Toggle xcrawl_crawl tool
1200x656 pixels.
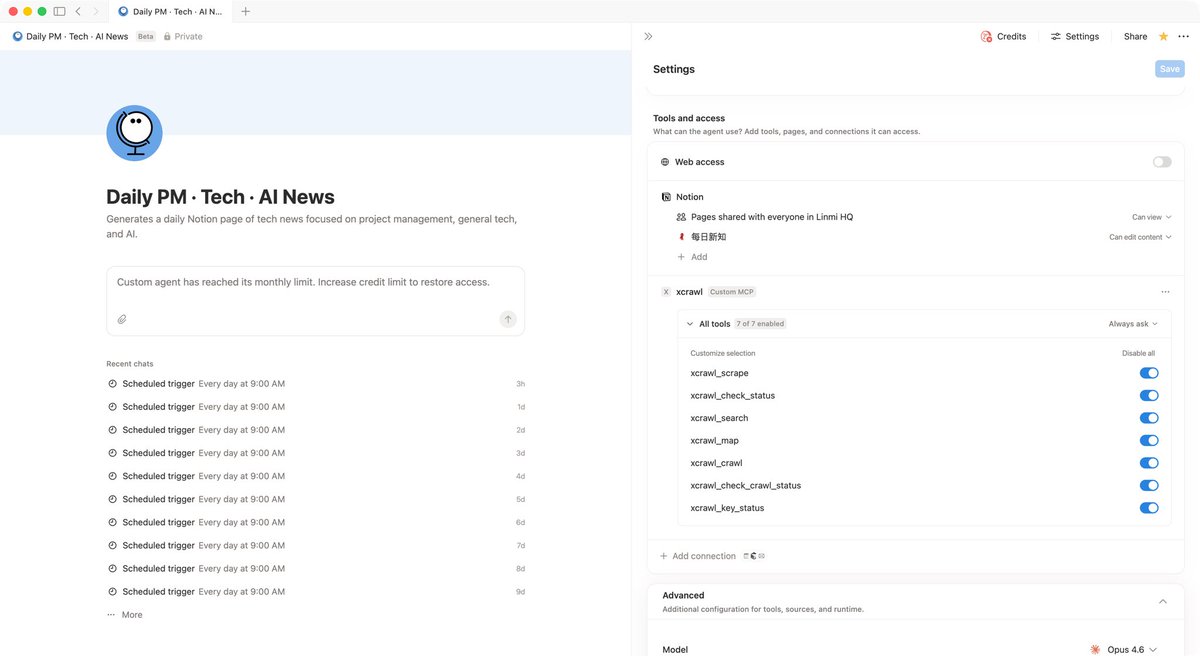coord(1149,463)
